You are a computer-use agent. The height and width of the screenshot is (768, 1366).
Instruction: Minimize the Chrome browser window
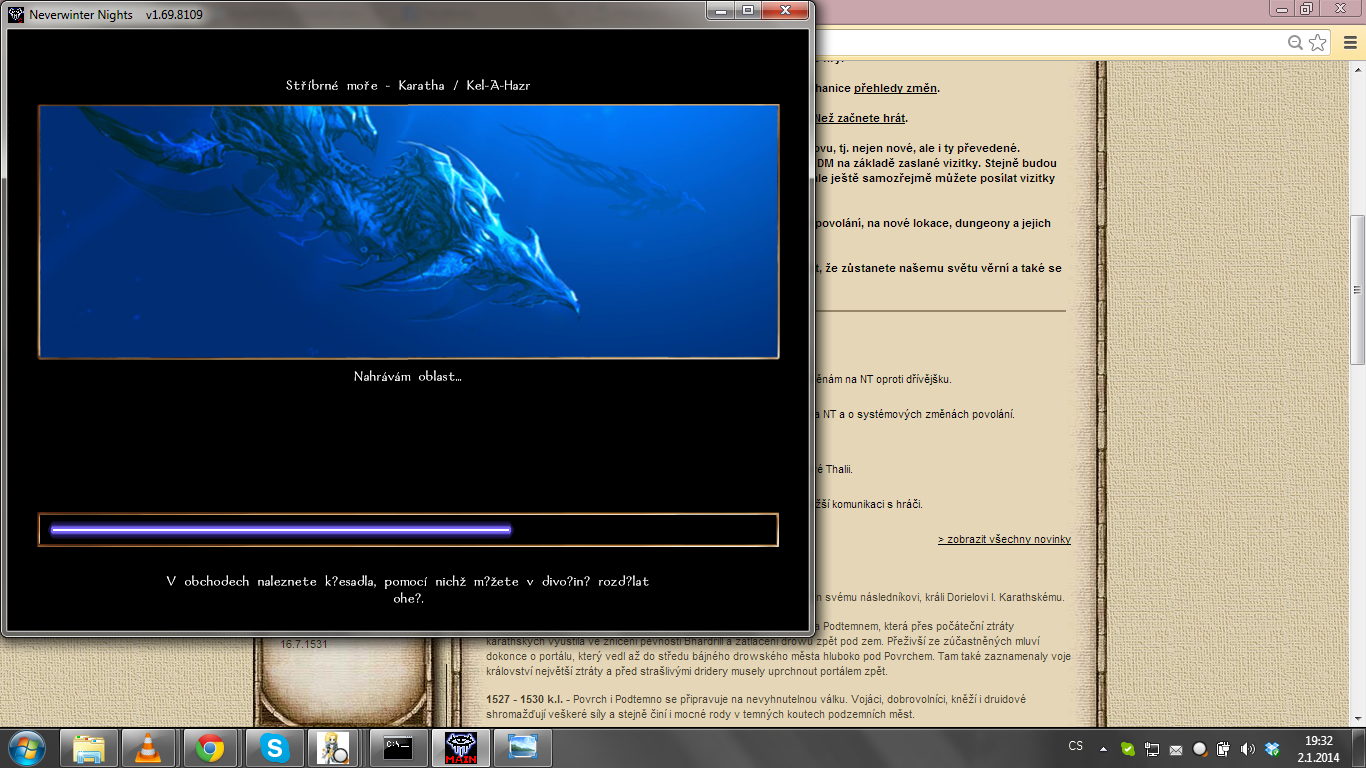[1280, 9]
